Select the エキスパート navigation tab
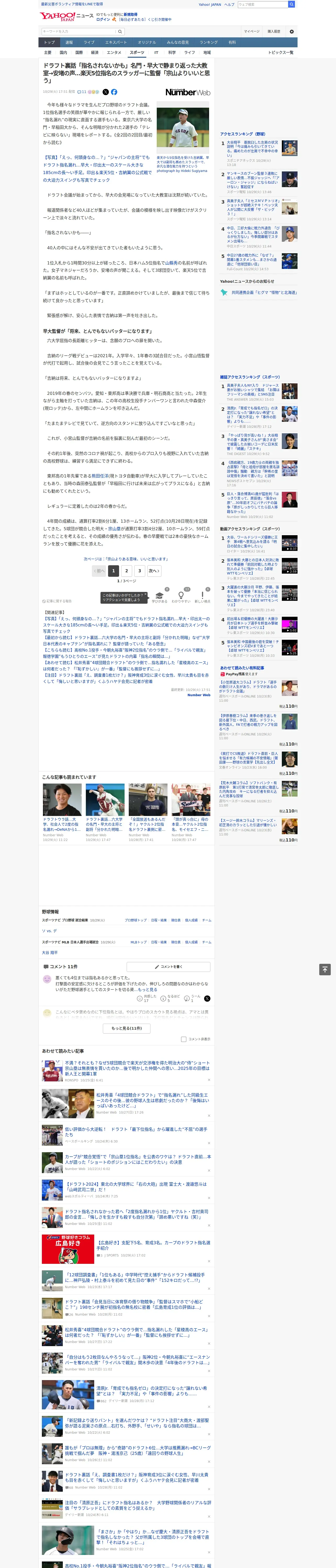Viewport: 336px width, 1568px height. point(116,43)
